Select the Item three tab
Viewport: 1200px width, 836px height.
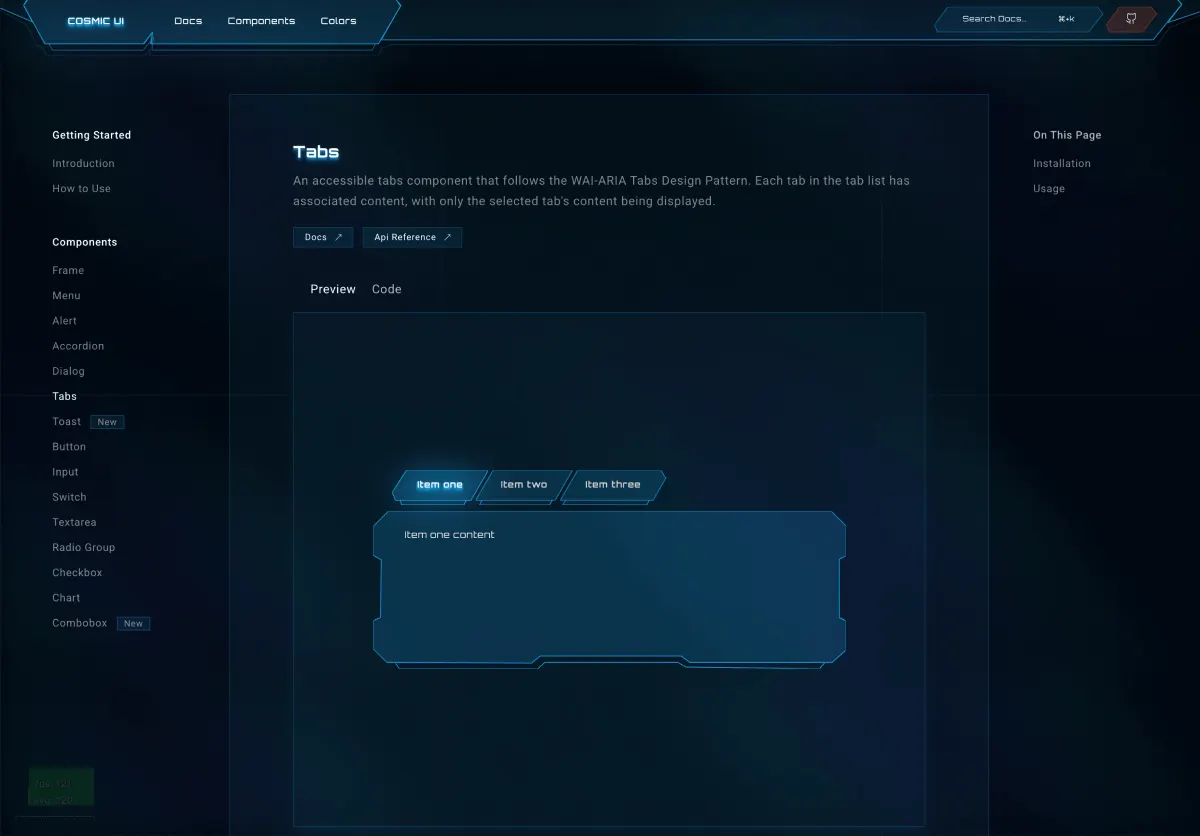tap(612, 485)
